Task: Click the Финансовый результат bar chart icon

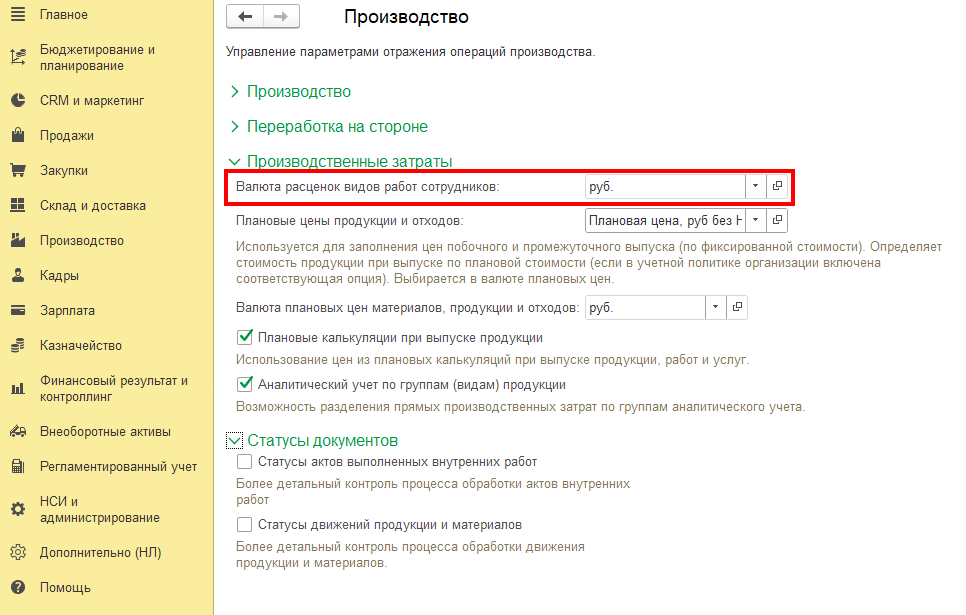Action: coord(18,388)
